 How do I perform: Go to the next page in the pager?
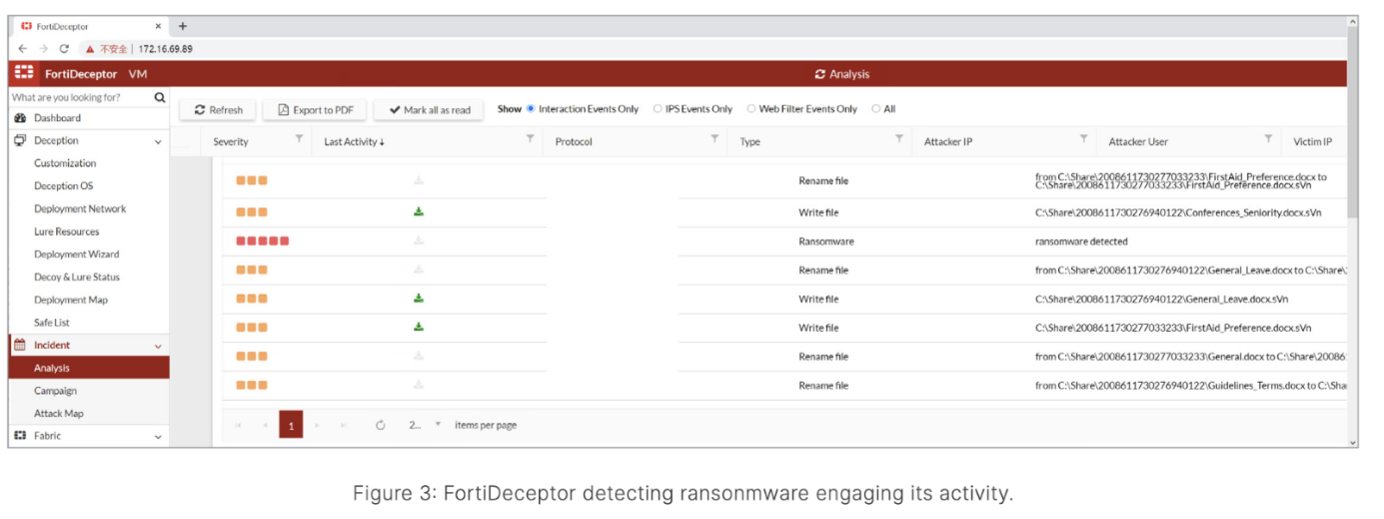pyautogui.click(x=317, y=425)
